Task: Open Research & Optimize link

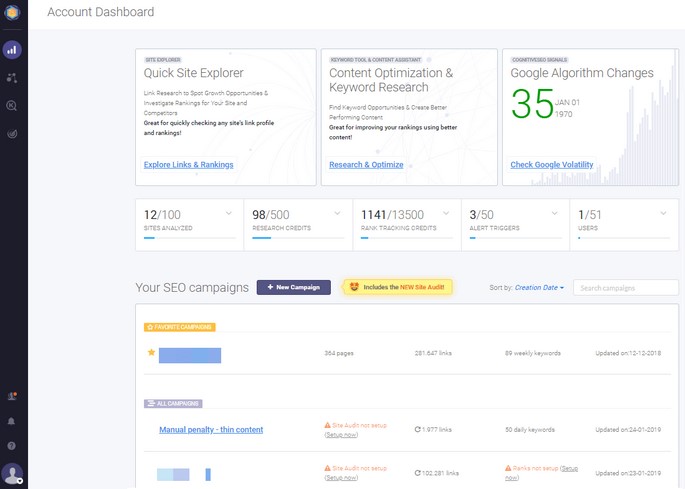Action: [x=366, y=165]
